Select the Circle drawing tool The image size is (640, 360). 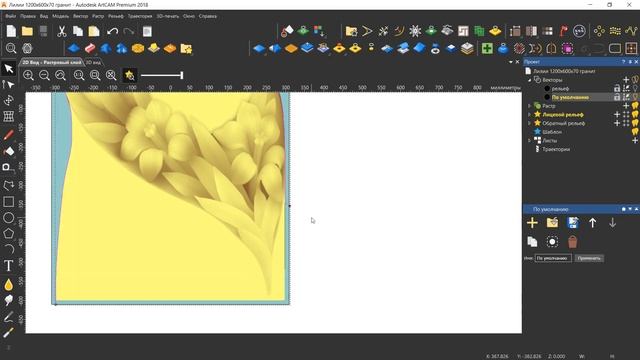pos(9,218)
